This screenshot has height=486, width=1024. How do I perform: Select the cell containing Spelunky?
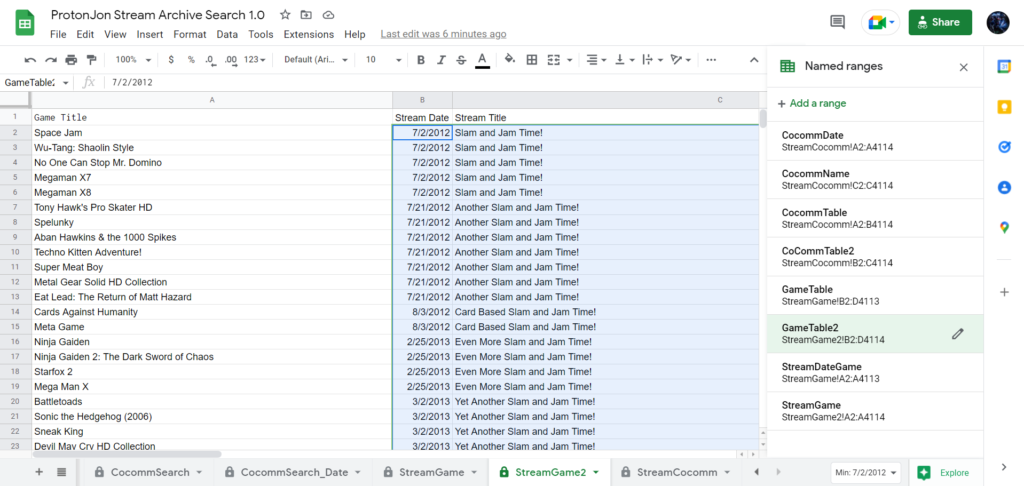coord(212,222)
